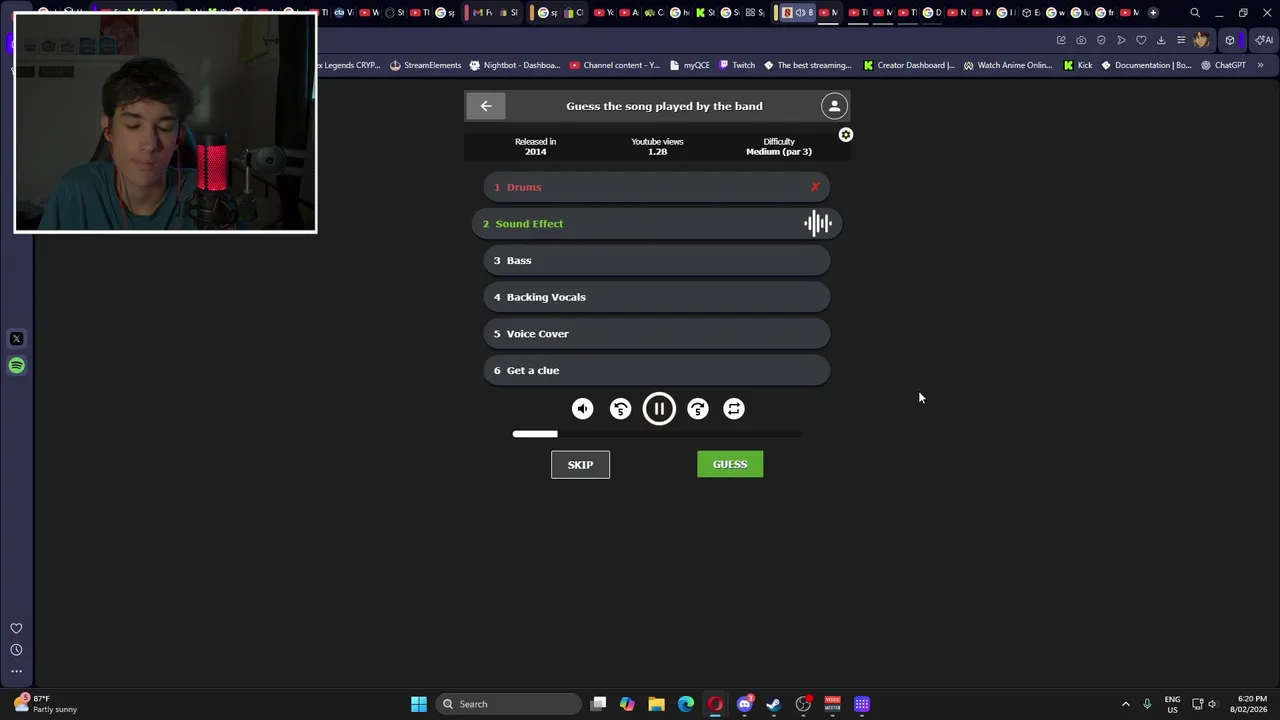Open Microsoft Edge from the taskbar
This screenshot has width=1280, height=720.
pos(686,704)
